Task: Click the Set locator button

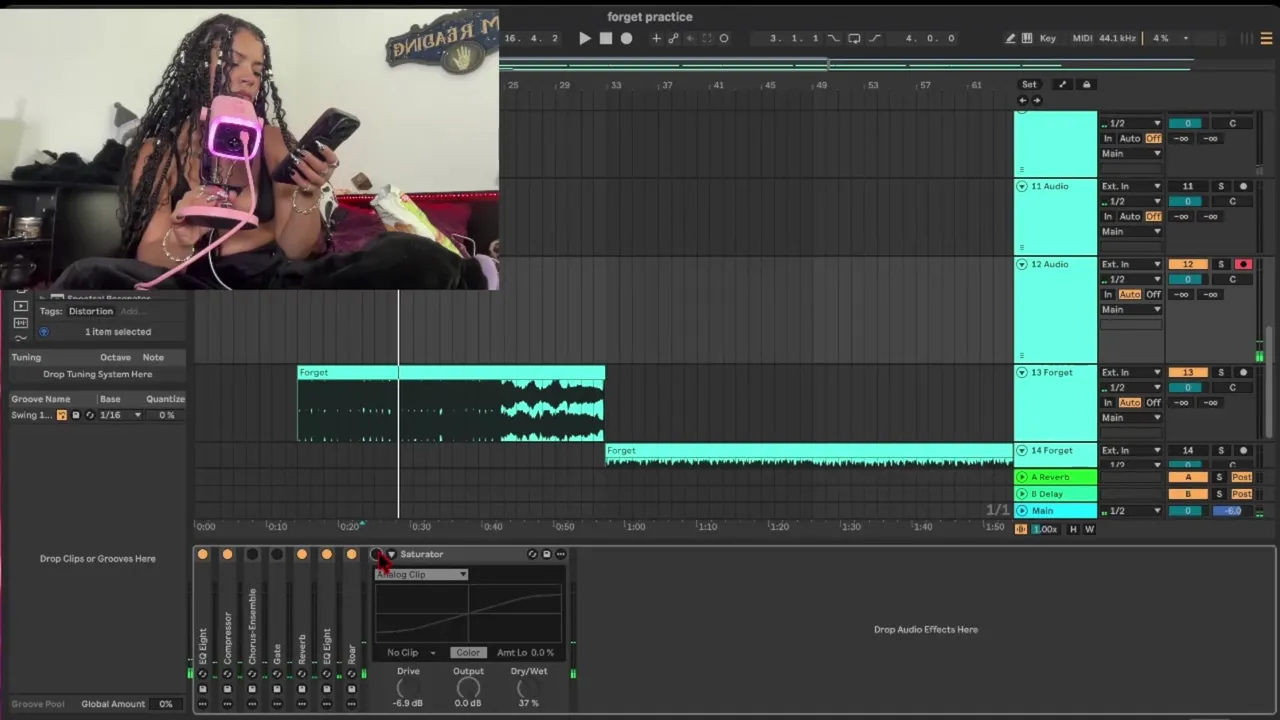Action: pyautogui.click(x=1029, y=84)
